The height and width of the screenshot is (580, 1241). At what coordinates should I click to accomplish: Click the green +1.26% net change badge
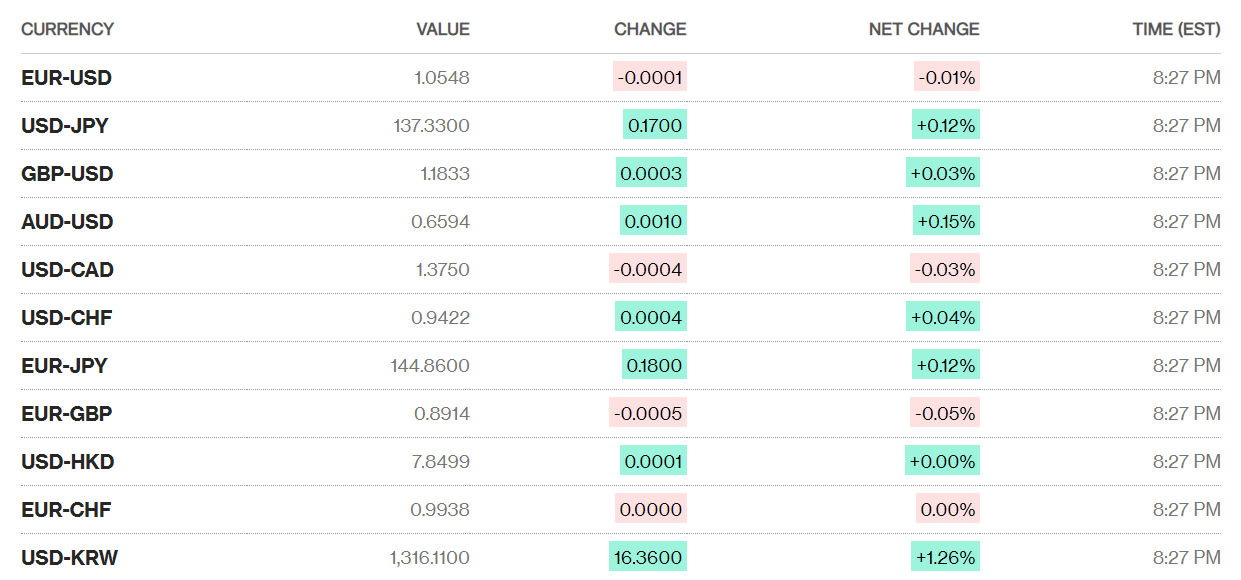(x=943, y=557)
